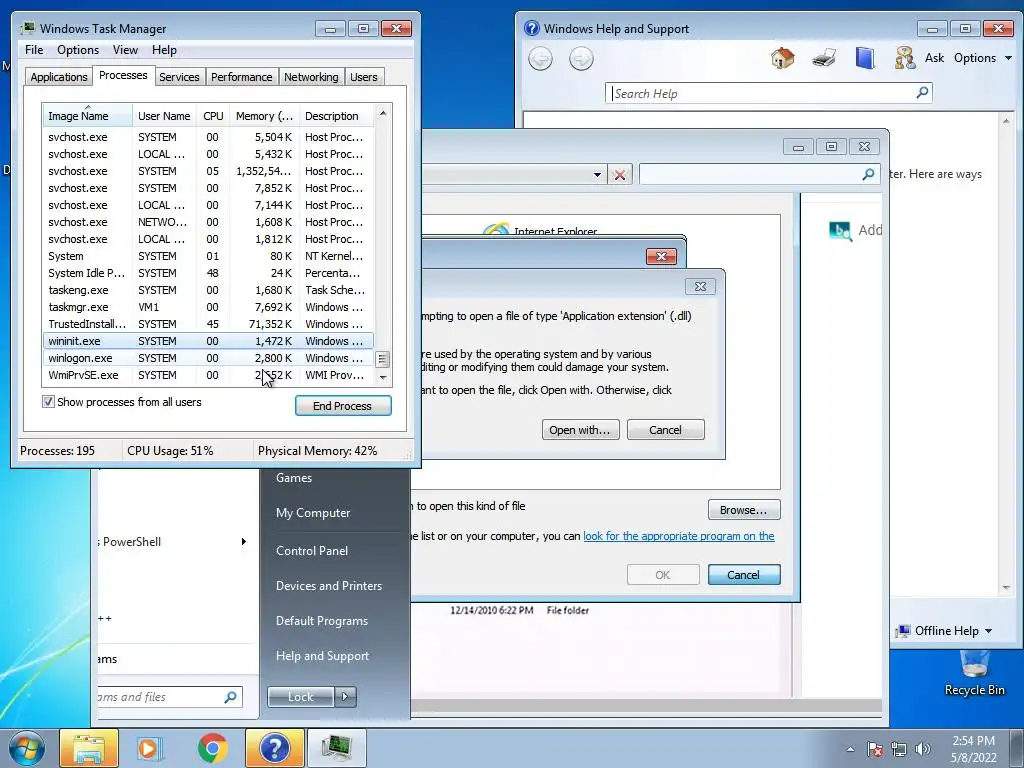Expand the PowerShell submenu arrow

(x=244, y=541)
